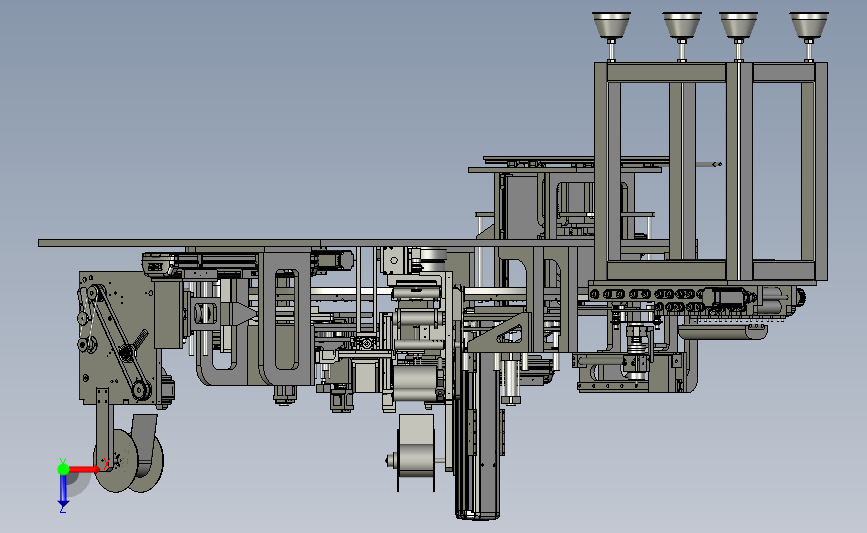Viewport: 867px width, 533px height.
Task: Click the blue Z axis arrow of the triad
Action: point(63,492)
